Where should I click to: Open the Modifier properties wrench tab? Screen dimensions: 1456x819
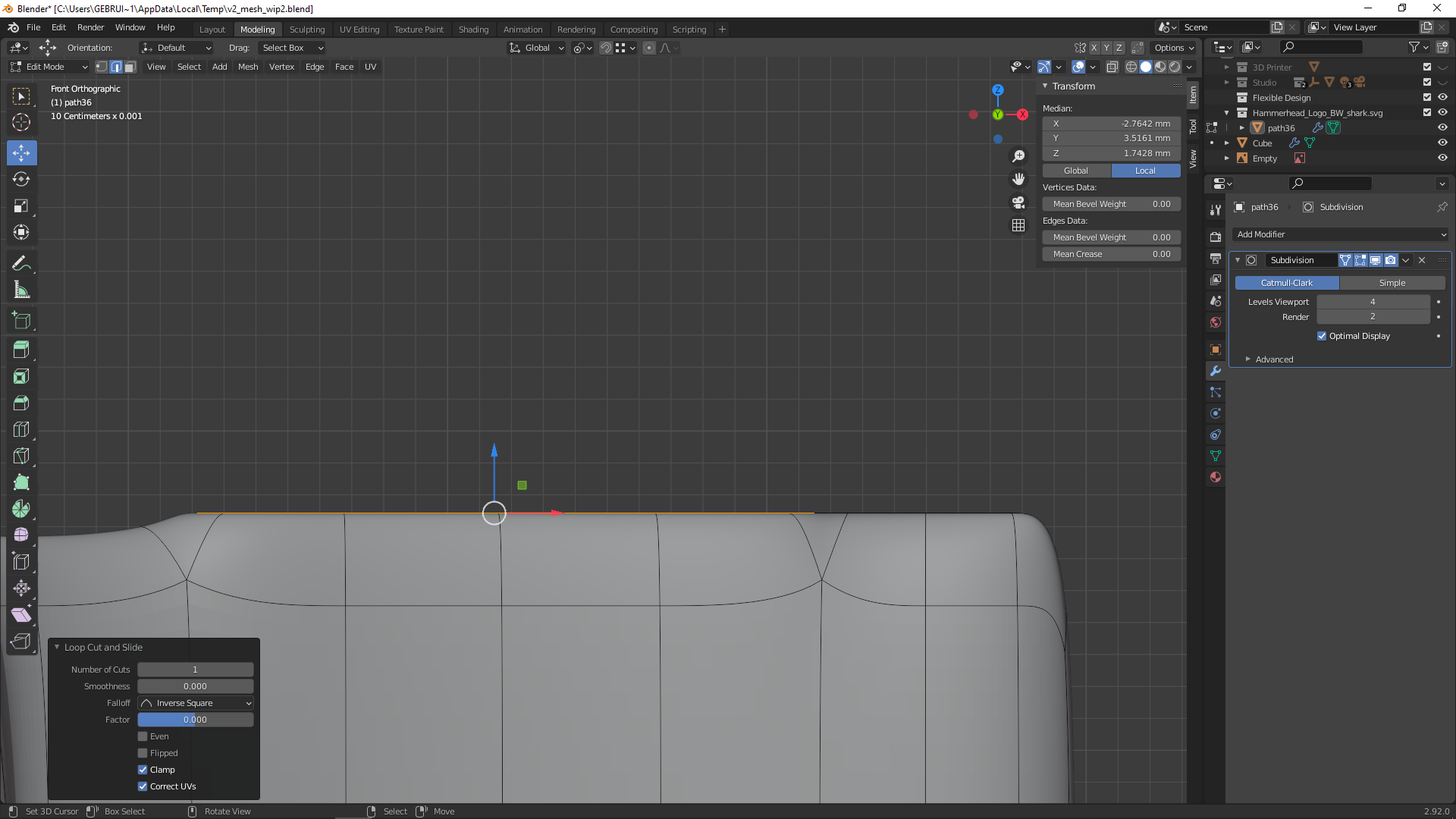click(x=1216, y=371)
